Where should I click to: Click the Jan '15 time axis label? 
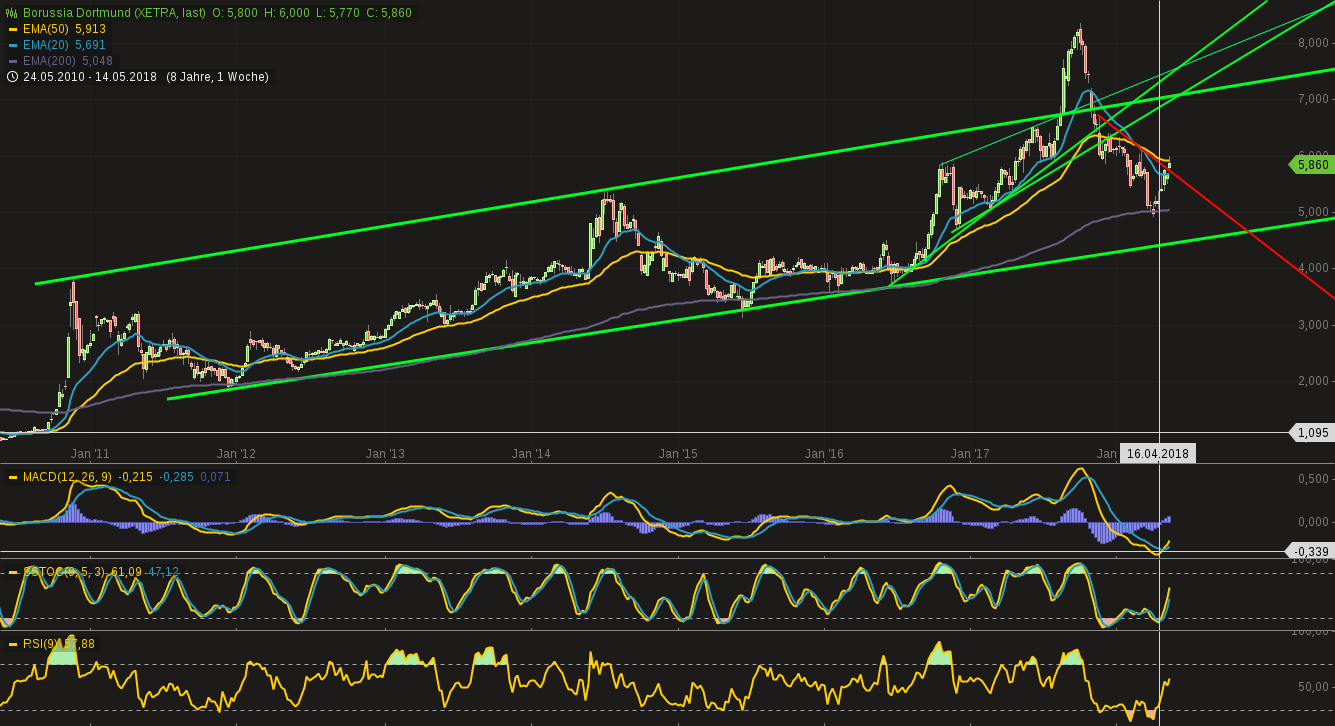click(x=678, y=454)
